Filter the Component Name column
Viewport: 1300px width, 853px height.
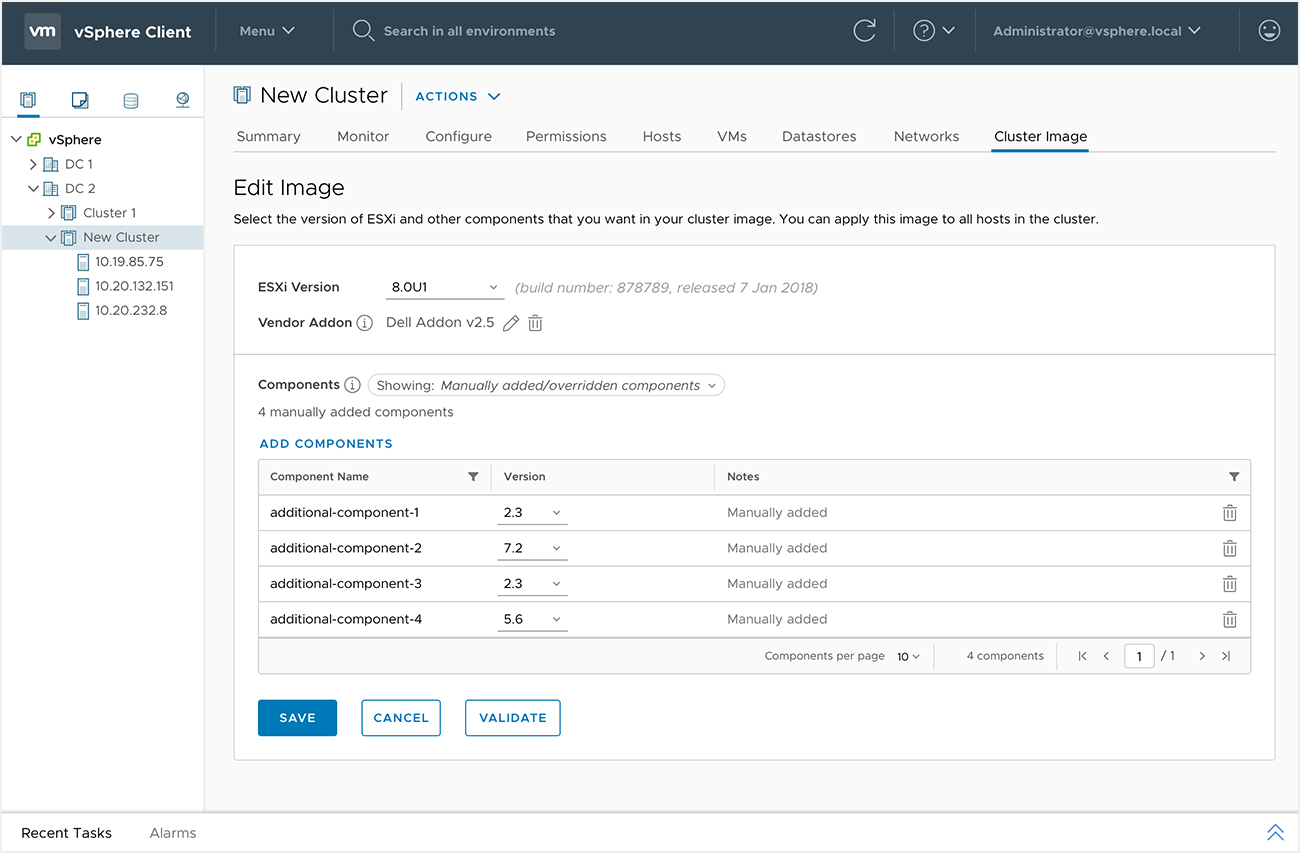tap(473, 477)
